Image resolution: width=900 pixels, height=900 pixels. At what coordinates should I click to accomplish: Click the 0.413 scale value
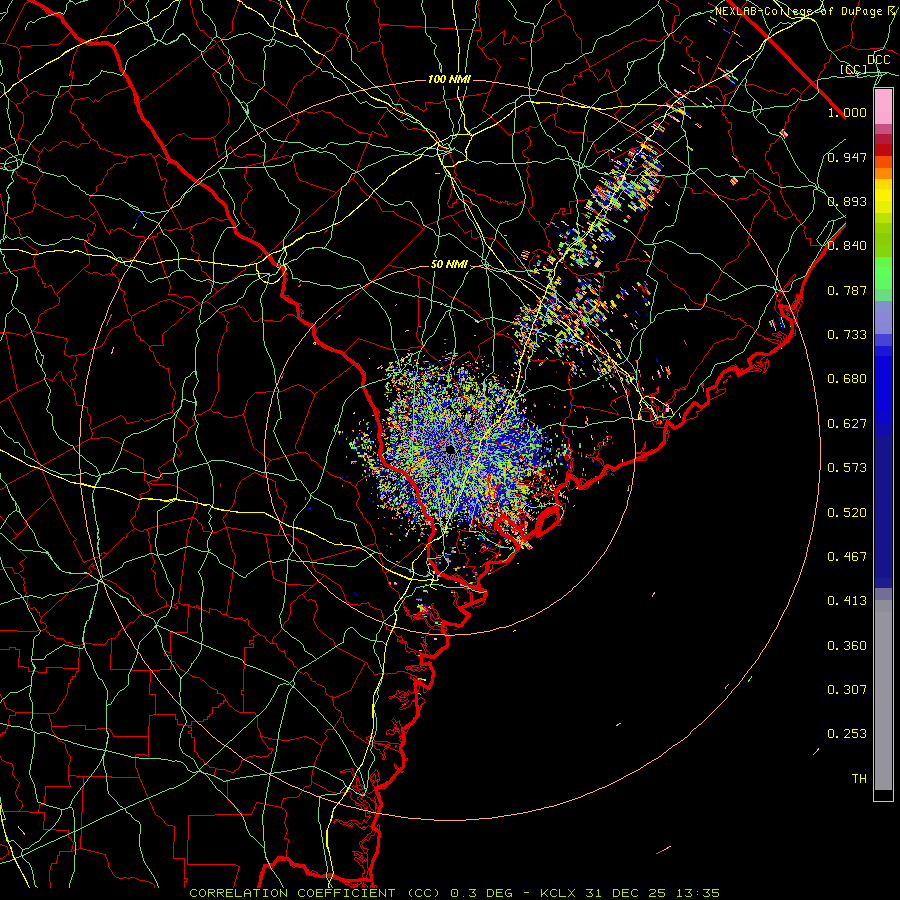point(847,601)
